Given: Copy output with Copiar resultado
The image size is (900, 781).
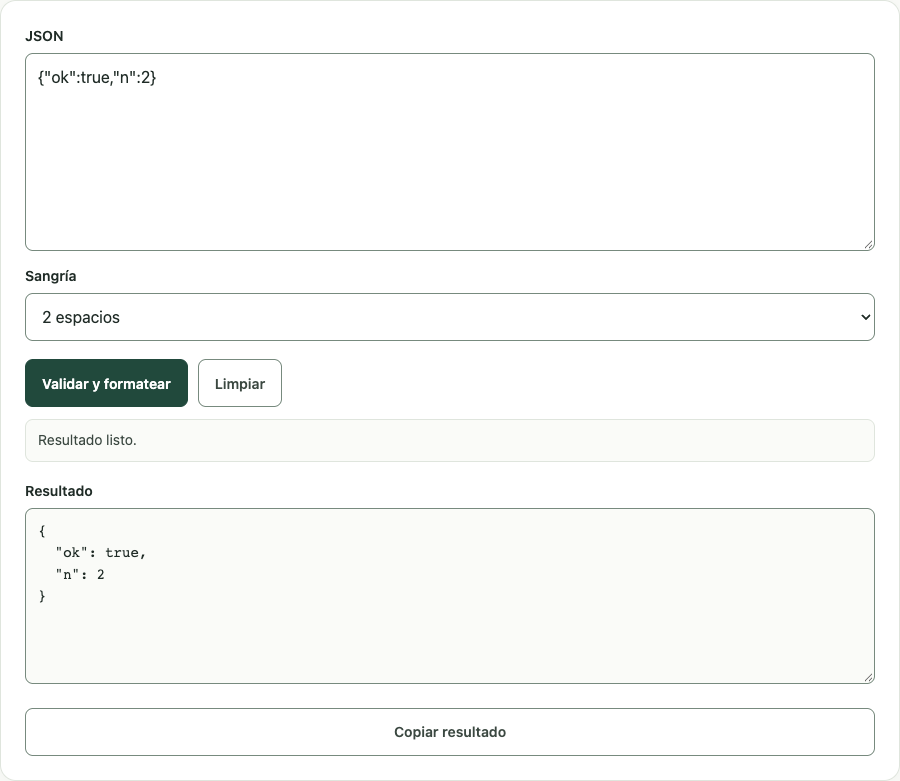Looking at the screenshot, I should tap(450, 732).
